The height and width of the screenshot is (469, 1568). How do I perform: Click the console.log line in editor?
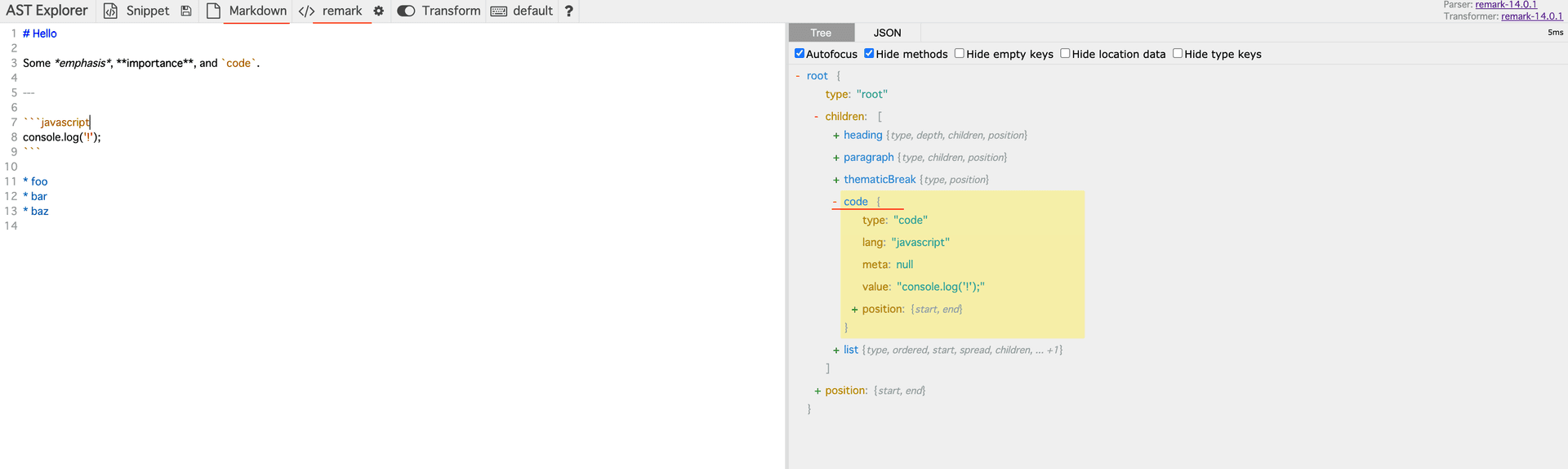tap(62, 137)
